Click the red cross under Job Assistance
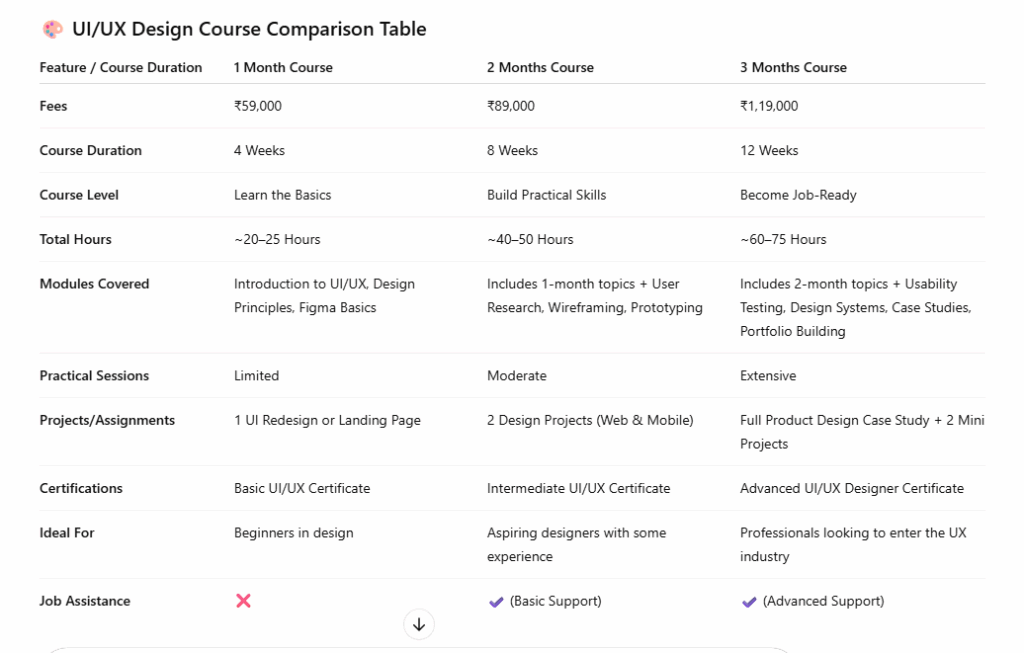 (243, 601)
